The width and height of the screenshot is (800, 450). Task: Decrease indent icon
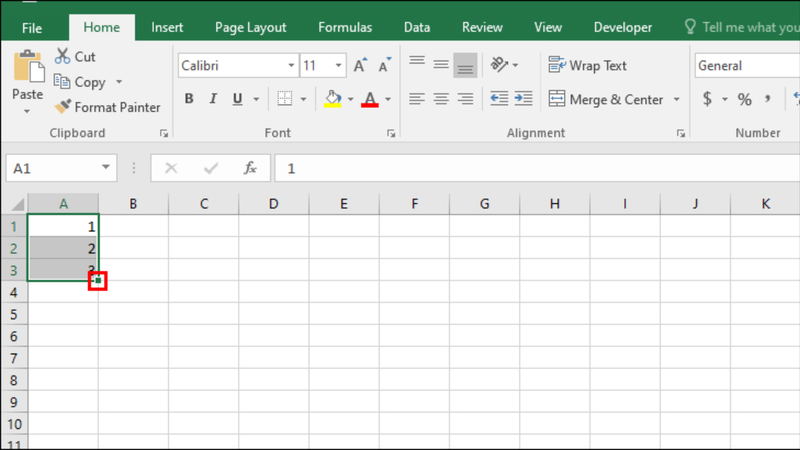tap(499, 98)
